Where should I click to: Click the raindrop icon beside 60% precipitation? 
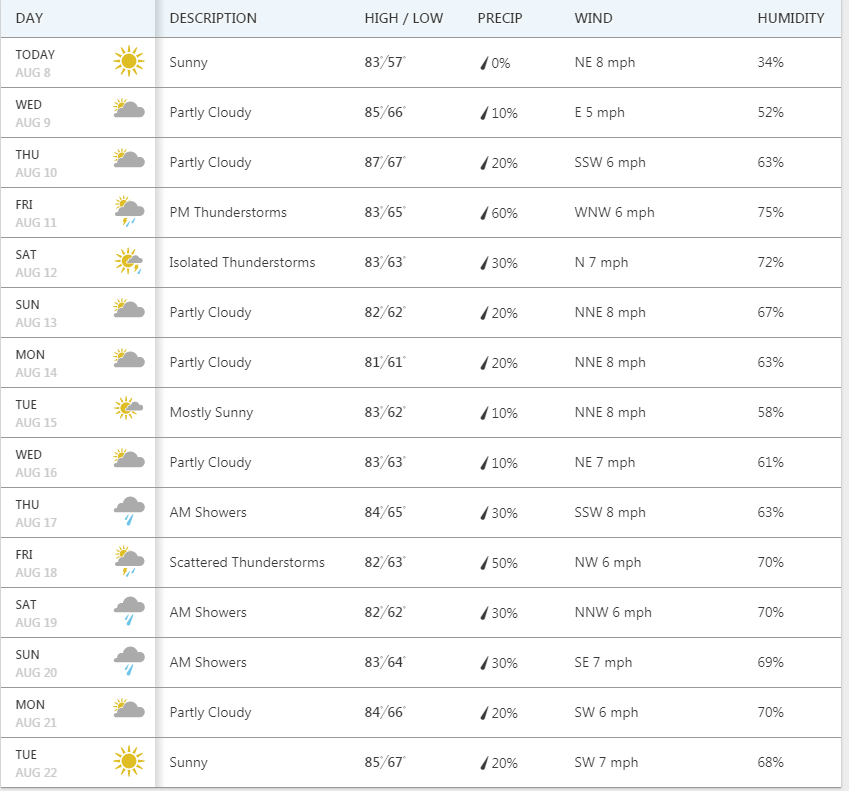[x=485, y=213]
